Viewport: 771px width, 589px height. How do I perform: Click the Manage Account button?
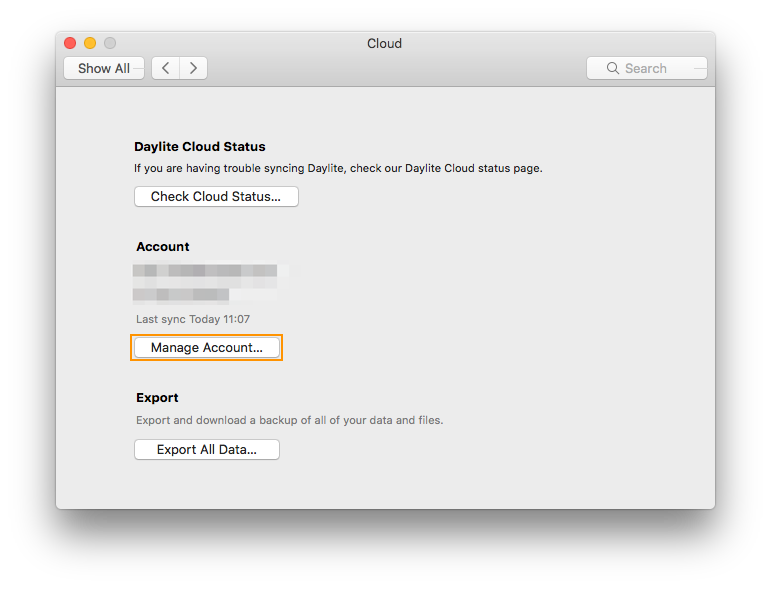(207, 348)
